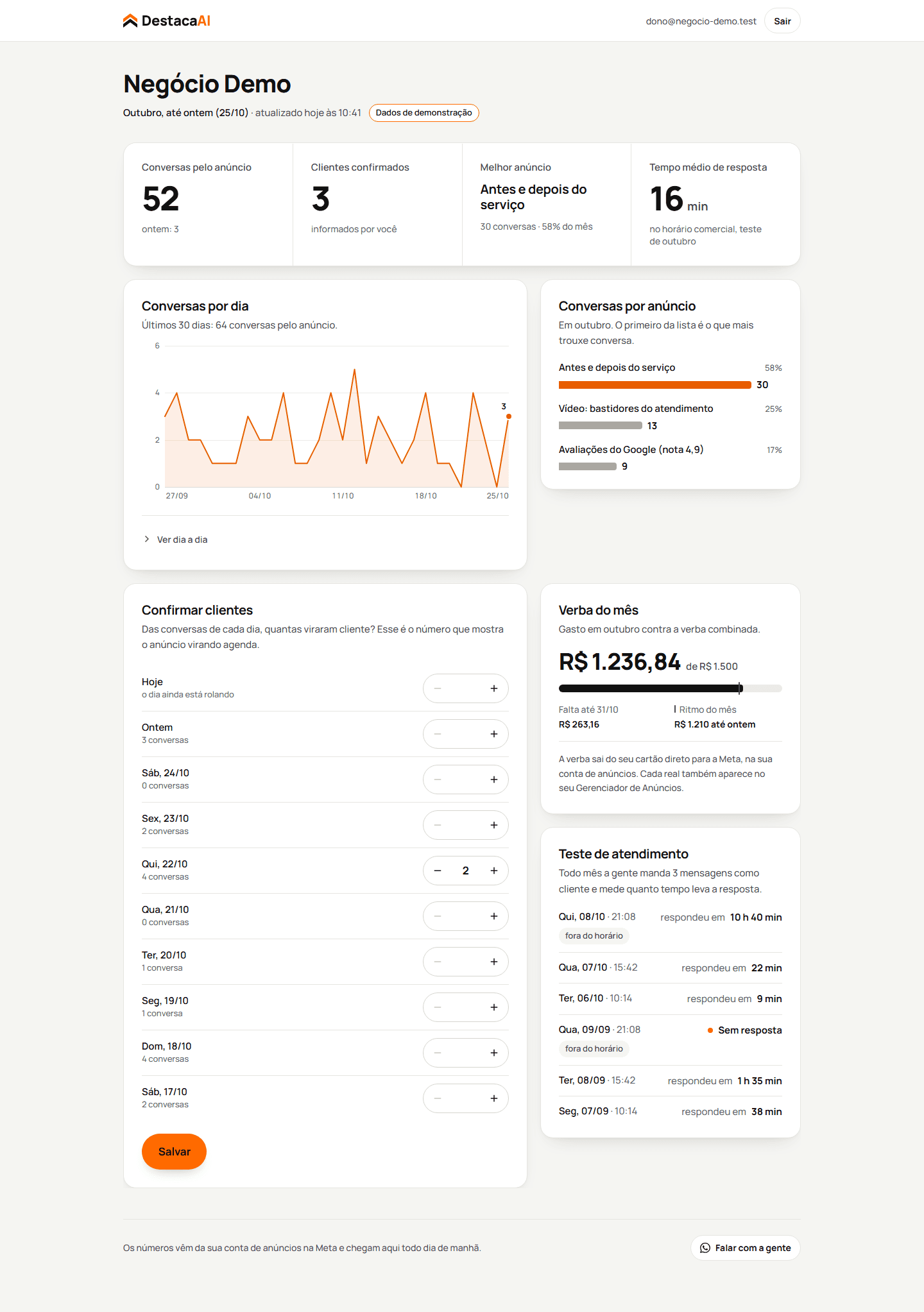Click the chevron beside Ver dia a dia
This screenshot has height=1312, width=924.
click(147, 539)
